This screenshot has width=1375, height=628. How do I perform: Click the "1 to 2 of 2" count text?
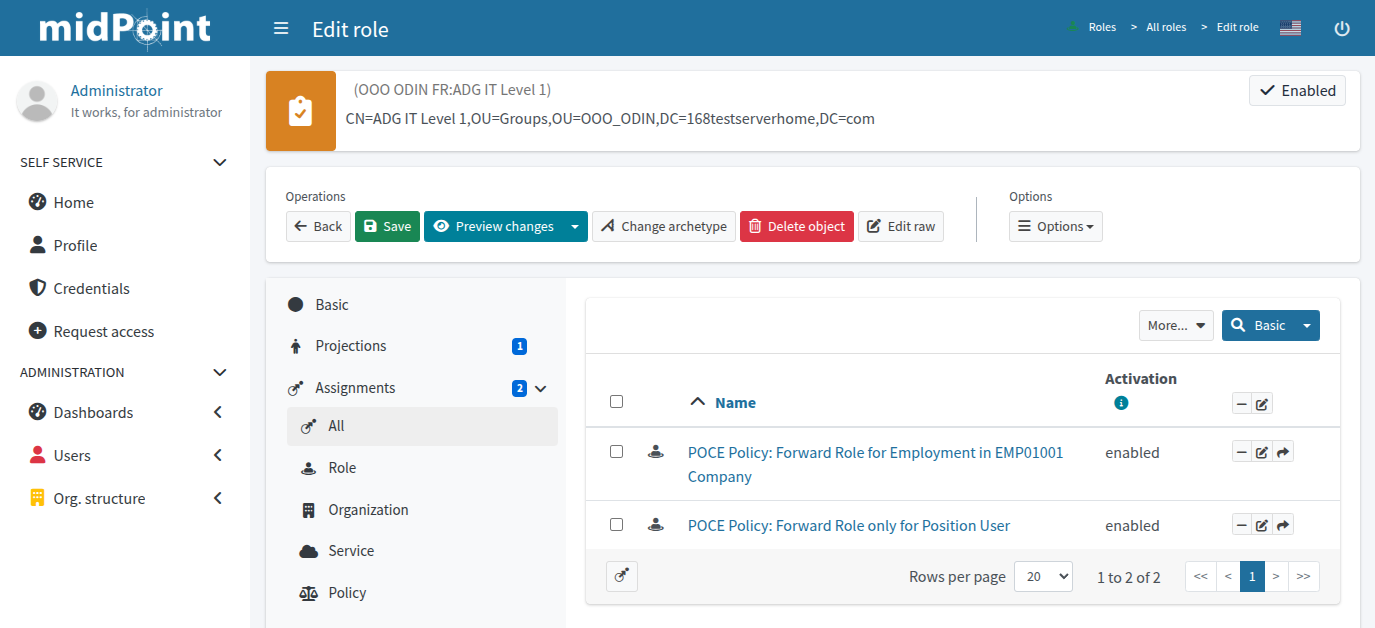tap(1129, 577)
